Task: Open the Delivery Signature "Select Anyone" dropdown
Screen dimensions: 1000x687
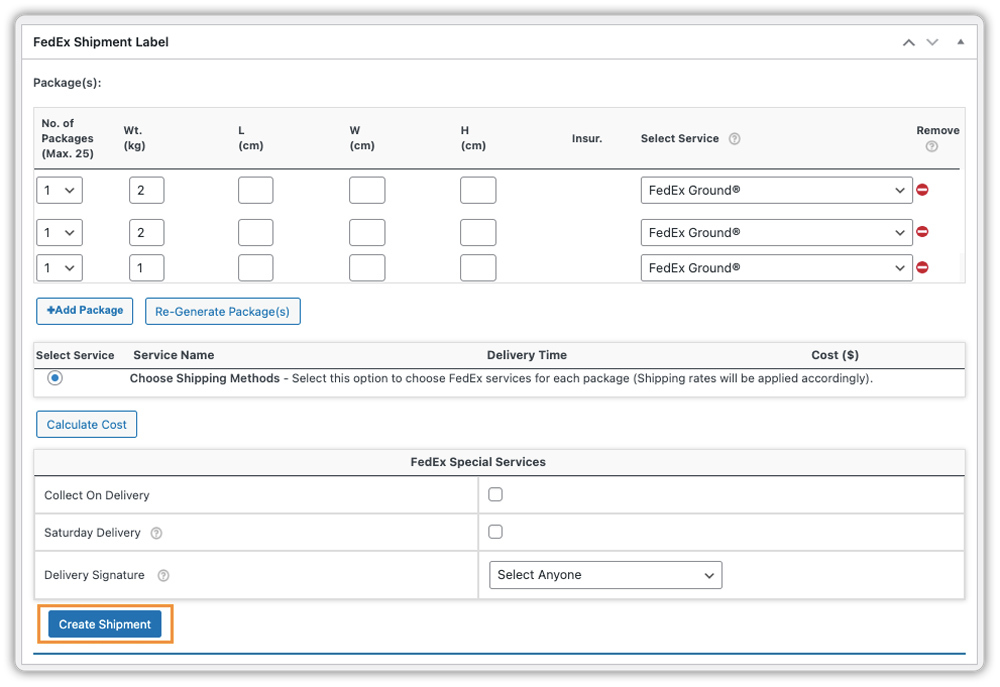Action: point(606,575)
